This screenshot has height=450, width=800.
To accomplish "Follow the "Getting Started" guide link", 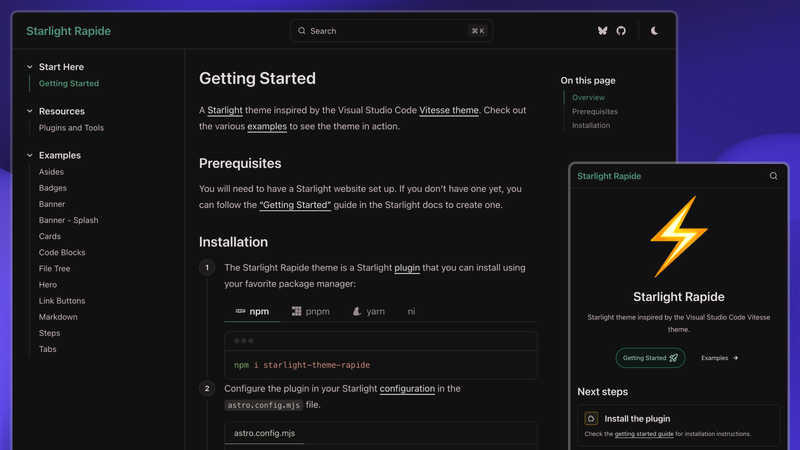I will [295, 205].
